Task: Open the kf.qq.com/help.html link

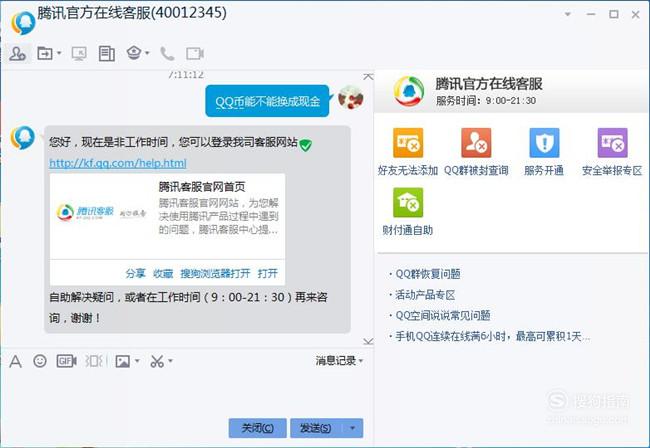Action: coord(118,163)
